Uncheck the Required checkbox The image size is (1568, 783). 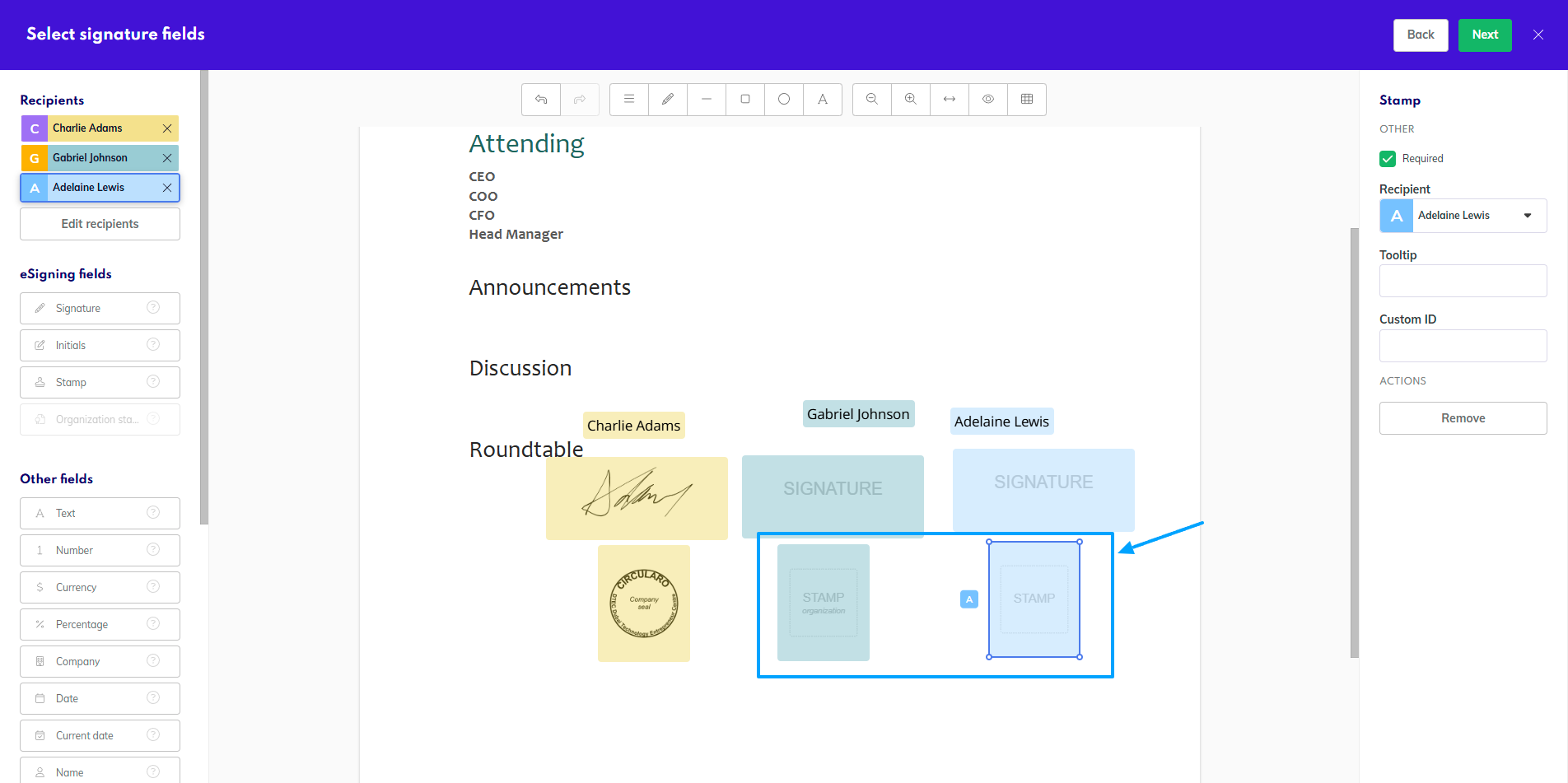click(1388, 159)
